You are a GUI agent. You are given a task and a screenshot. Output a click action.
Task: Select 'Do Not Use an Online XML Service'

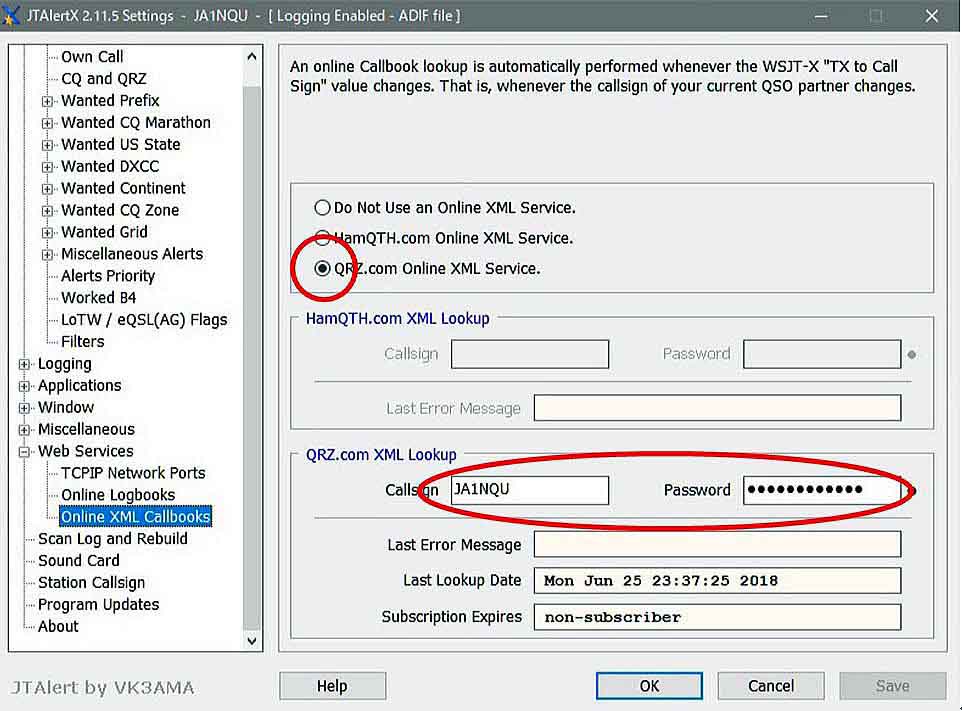pyautogui.click(x=322, y=208)
